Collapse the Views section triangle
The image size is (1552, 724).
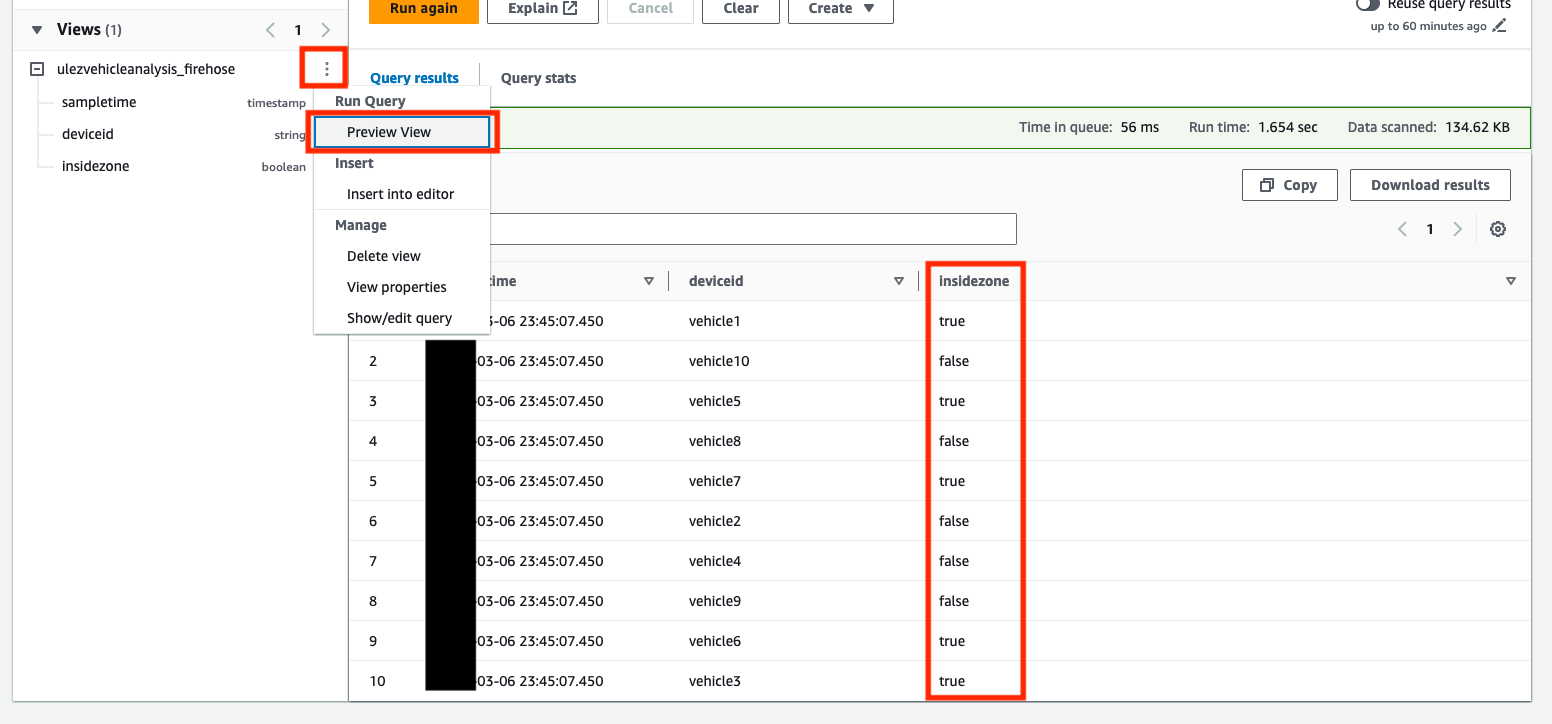pos(37,30)
